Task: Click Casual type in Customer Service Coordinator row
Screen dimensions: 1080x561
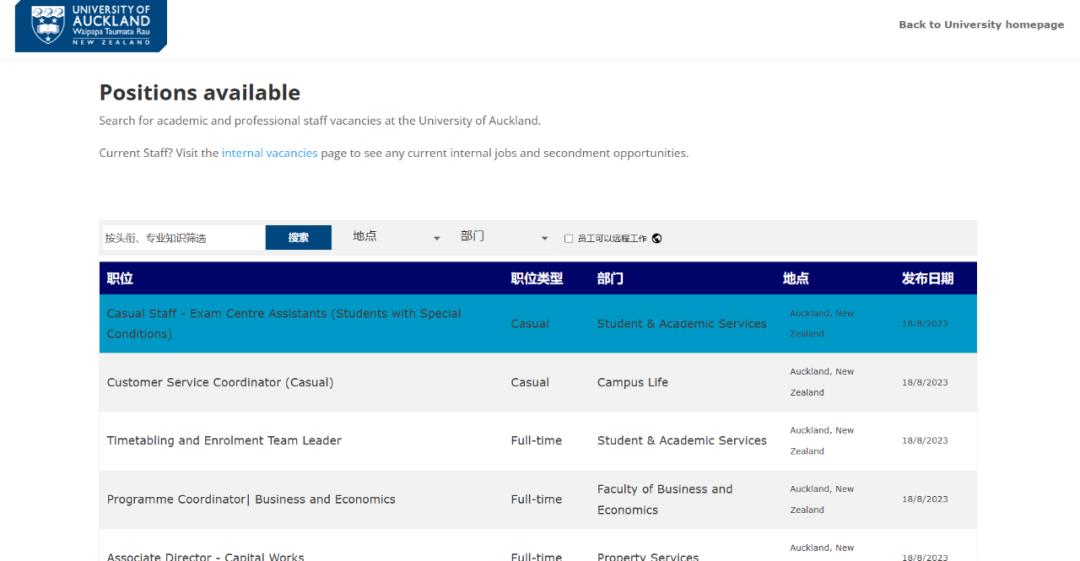Action: point(530,382)
